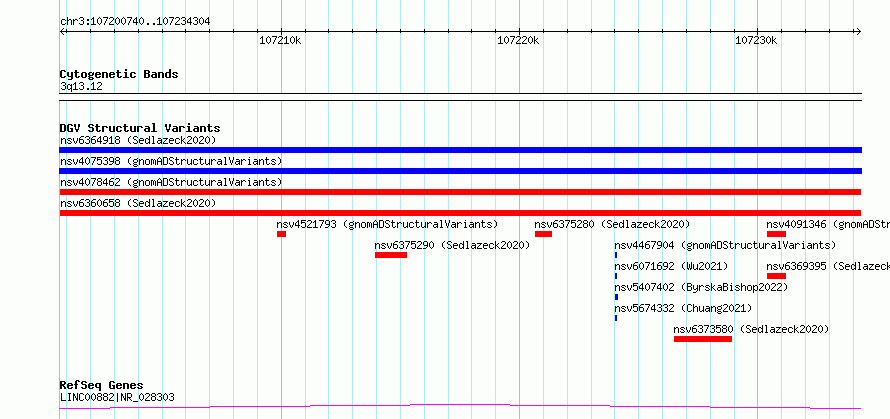
Task: Click the small red bar for nsv4521793
Action: 282,234
